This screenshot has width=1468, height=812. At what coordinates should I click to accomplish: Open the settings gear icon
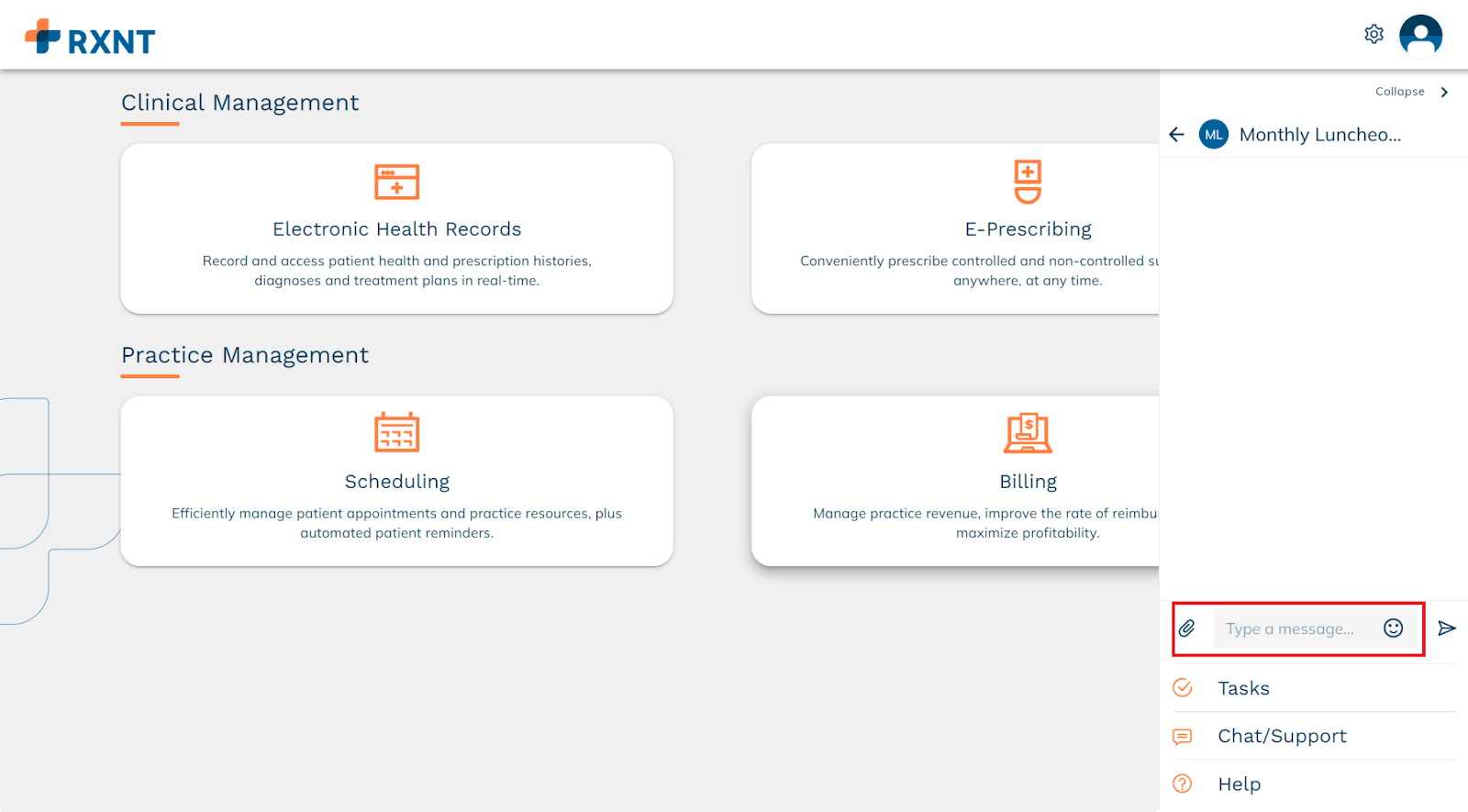pos(1373,35)
